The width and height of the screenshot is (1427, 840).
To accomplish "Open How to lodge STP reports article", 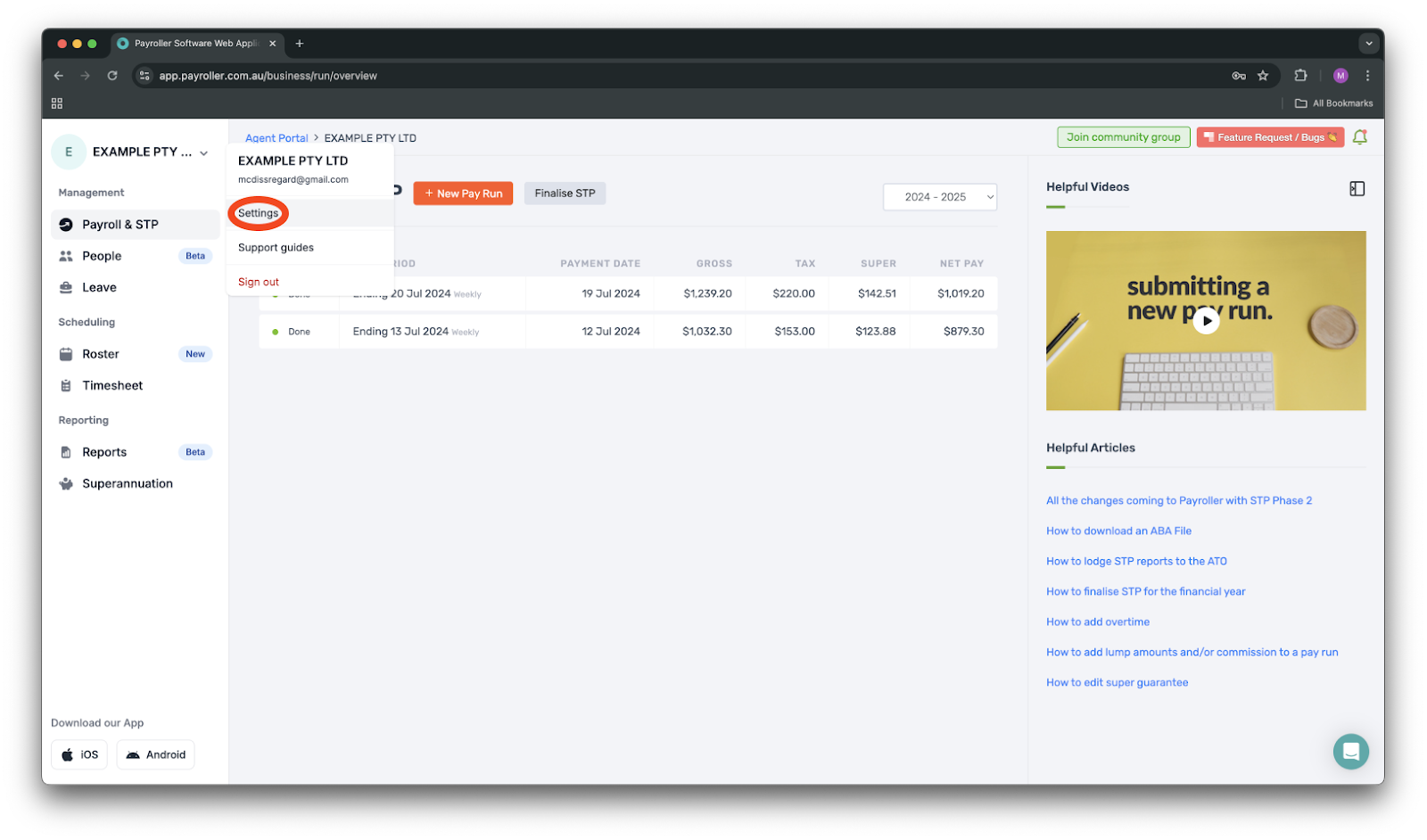I will click(x=1136, y=562).
